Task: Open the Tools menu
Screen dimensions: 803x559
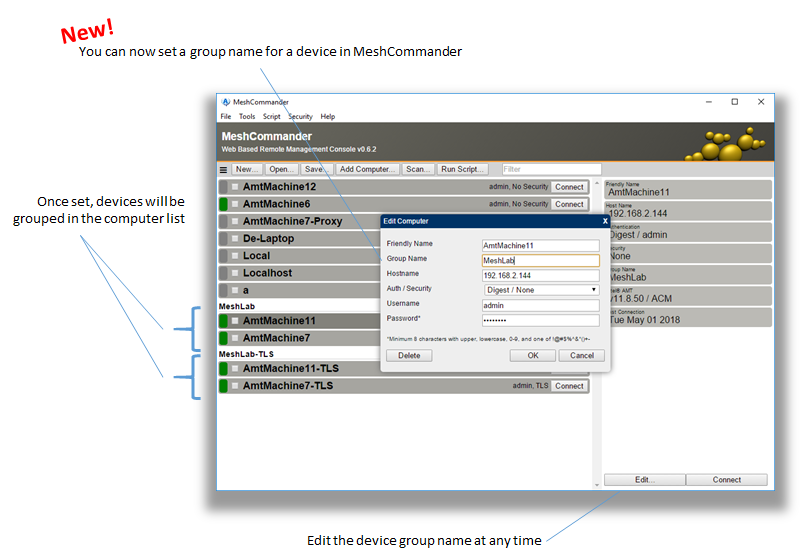Action: [247, 117]
